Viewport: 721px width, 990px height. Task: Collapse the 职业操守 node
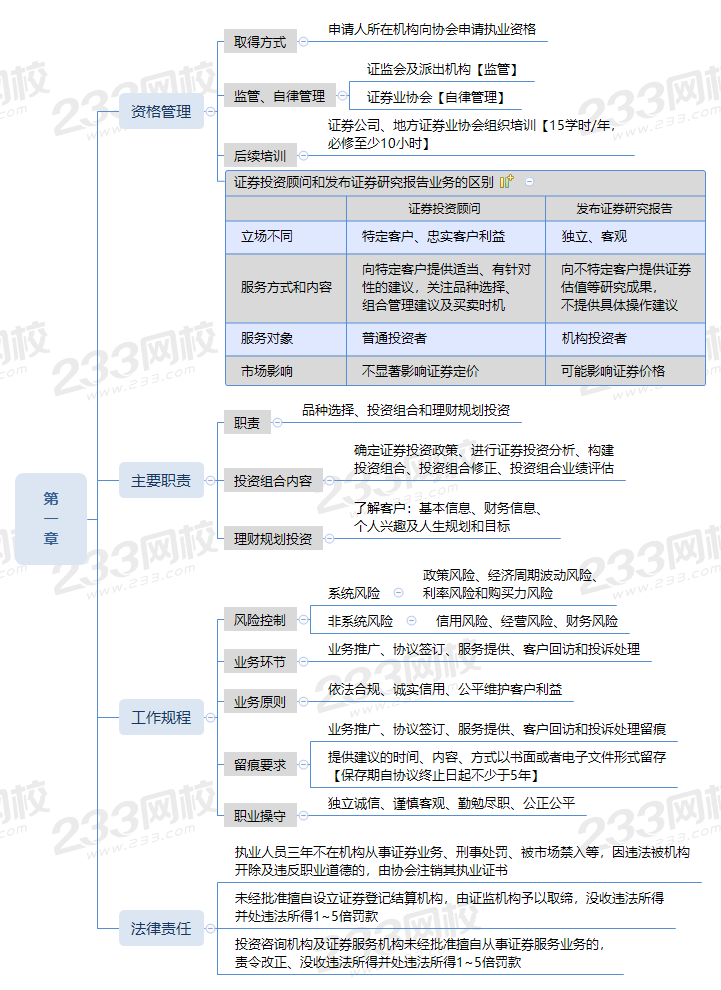pos(304,816)
